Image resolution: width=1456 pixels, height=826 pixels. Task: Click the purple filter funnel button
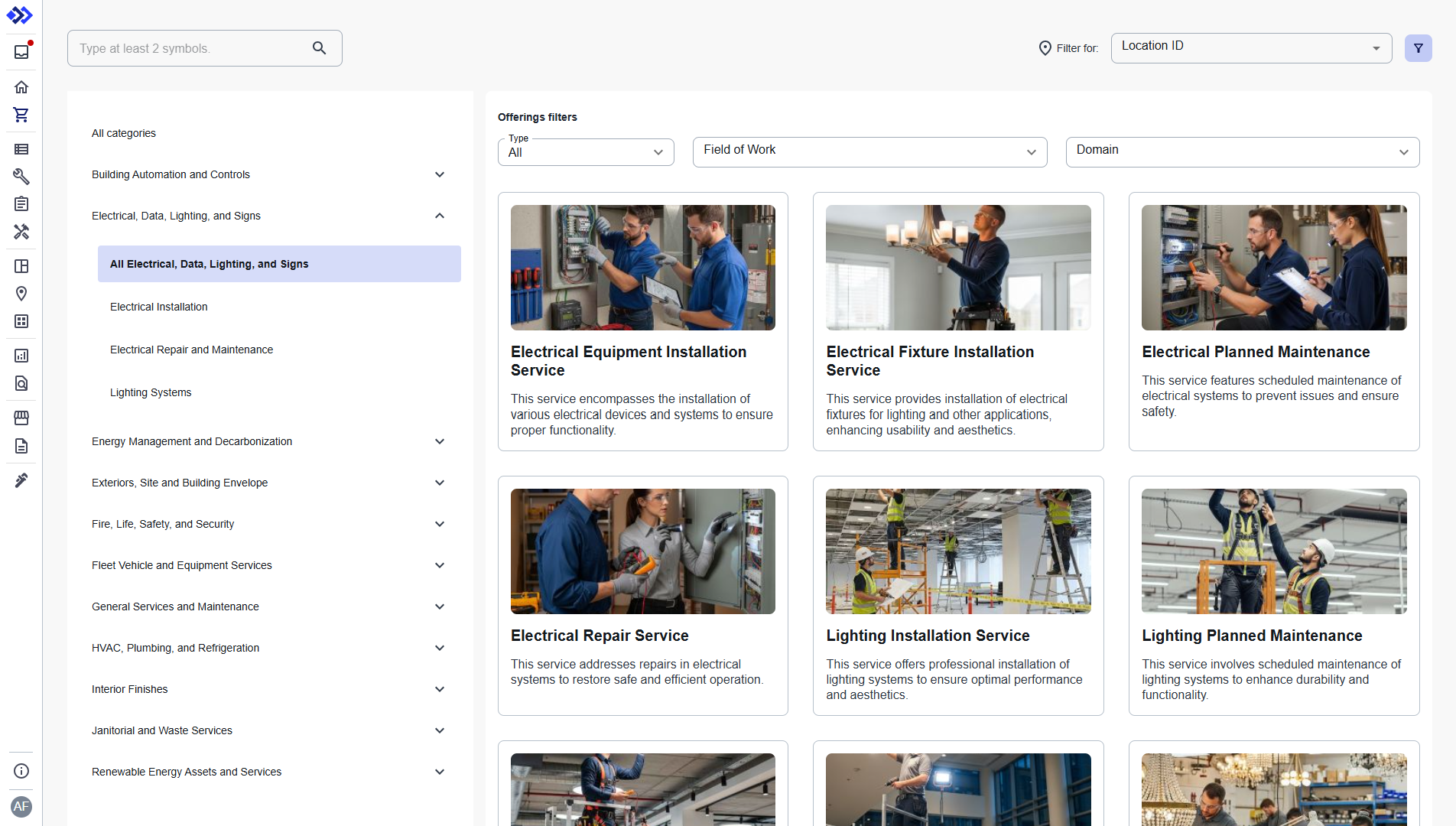[x=1418, y=48]
